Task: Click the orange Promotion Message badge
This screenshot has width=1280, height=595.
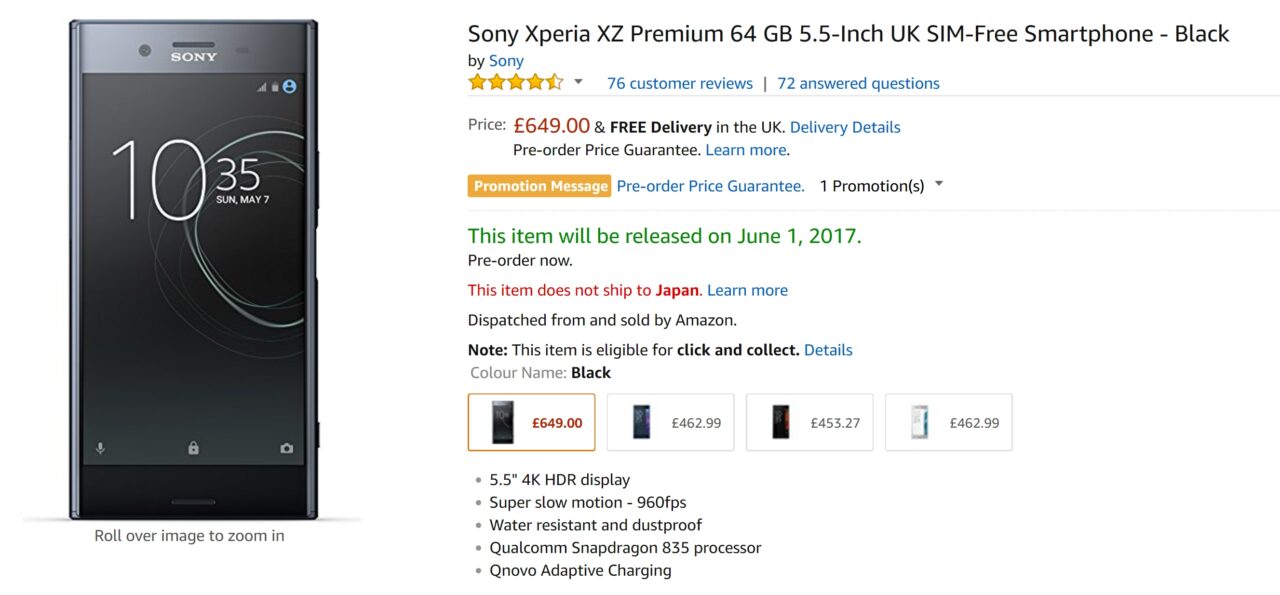Action: pyautogui.click(x=539, y=186)
